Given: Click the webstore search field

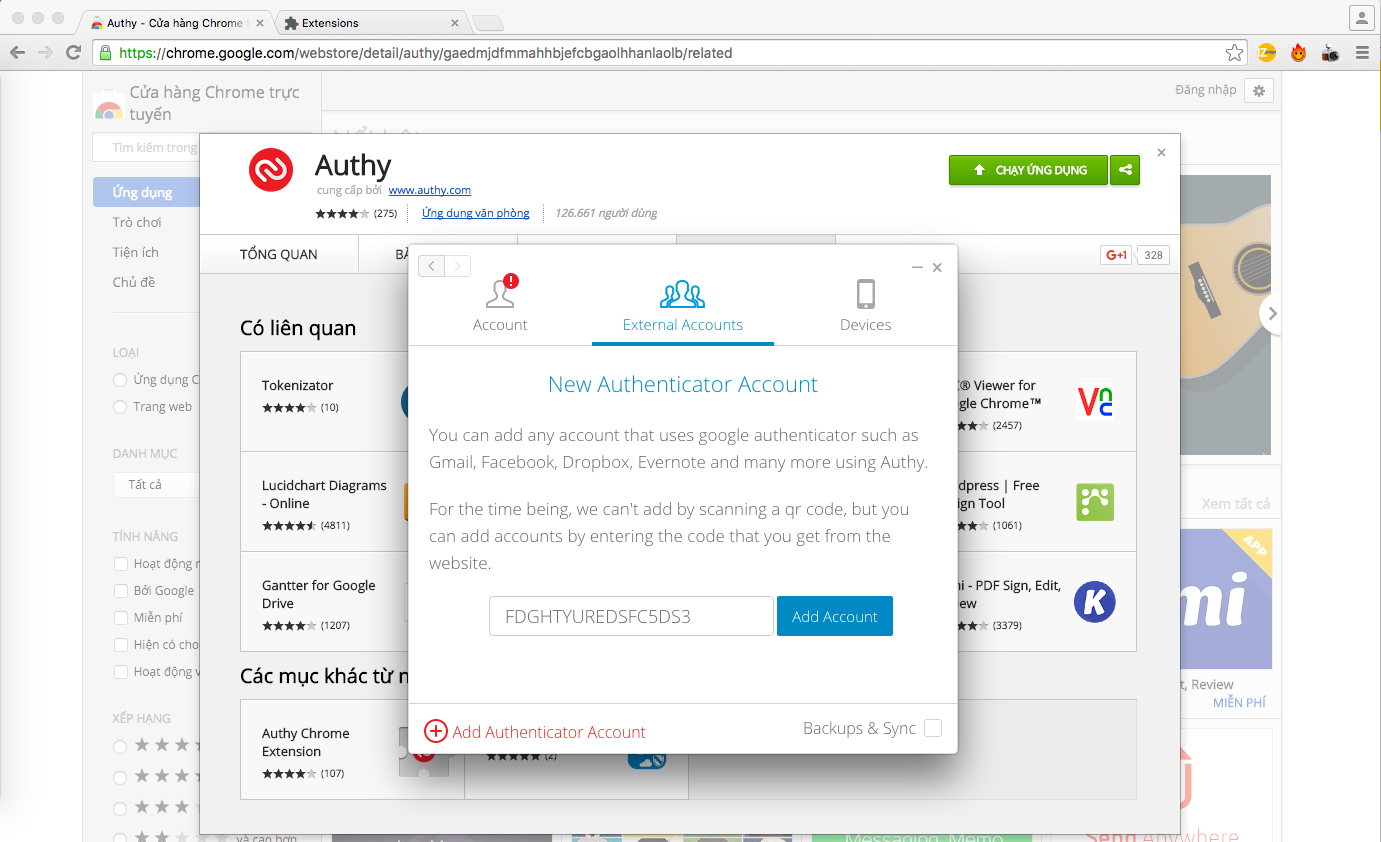Looking at the screenshot, I should click(146, 147).
